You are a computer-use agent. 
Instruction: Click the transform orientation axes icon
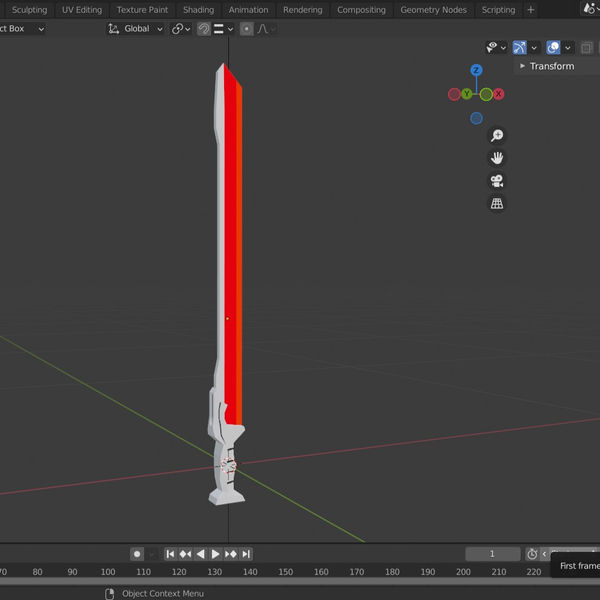pos(114,29)
